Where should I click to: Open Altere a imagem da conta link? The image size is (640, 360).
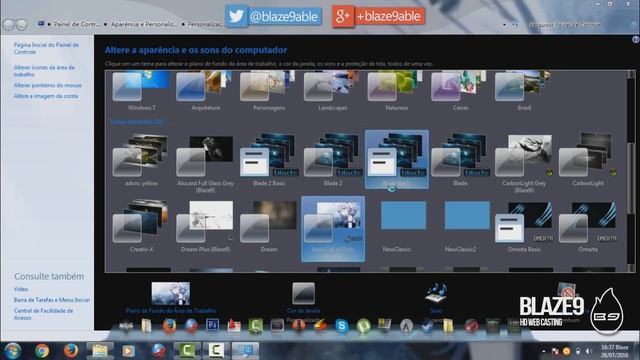[46, 96]
